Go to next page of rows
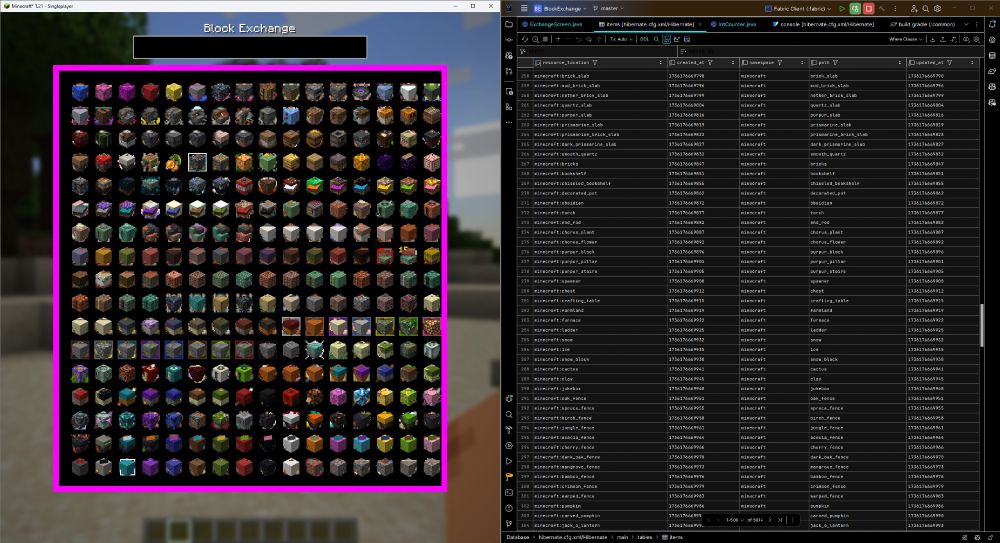The height and width of the screenshot is (543, 1000). click(x=770, y=520)
